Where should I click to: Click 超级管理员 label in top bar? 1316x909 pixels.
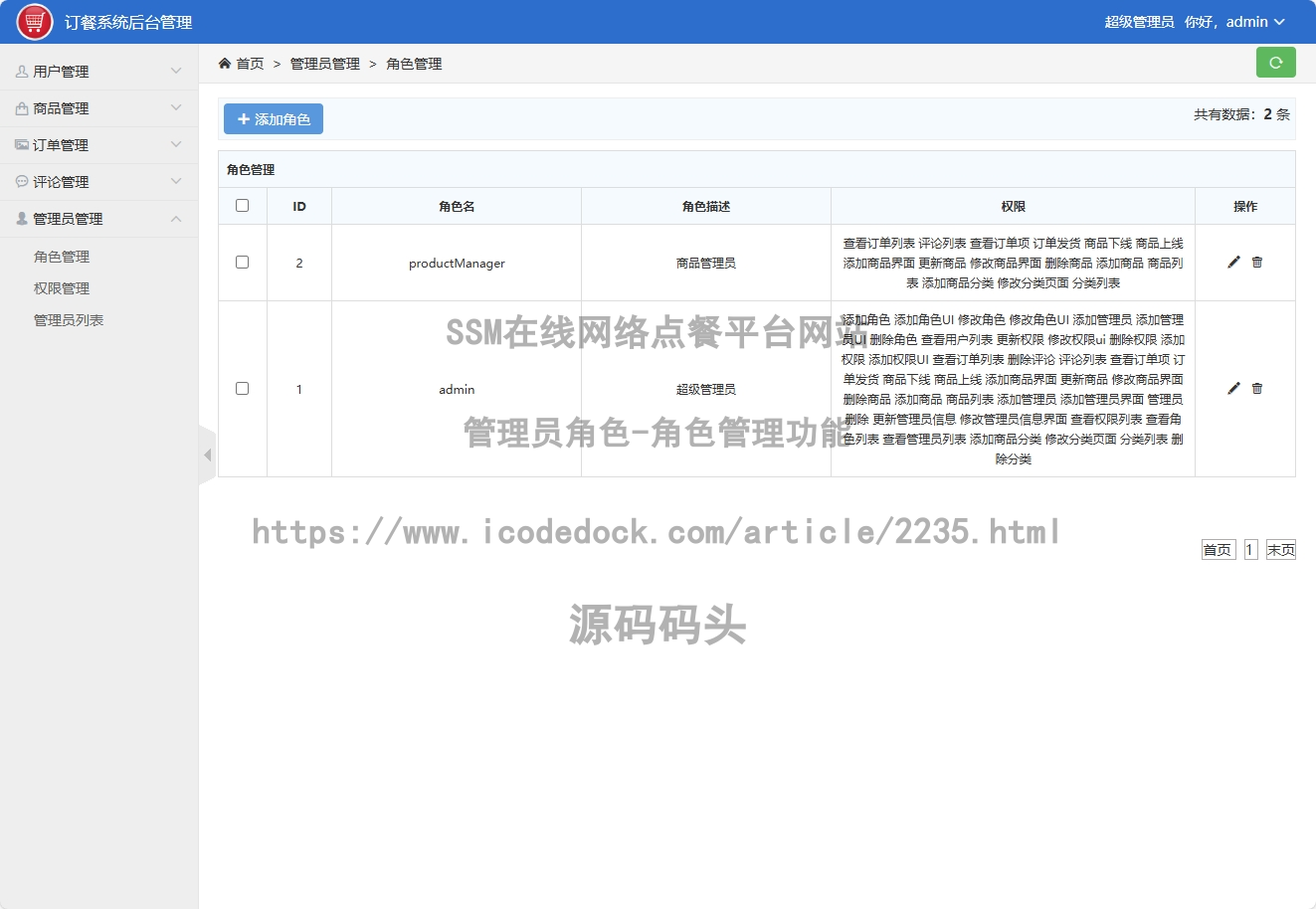tap(1139, 22)
